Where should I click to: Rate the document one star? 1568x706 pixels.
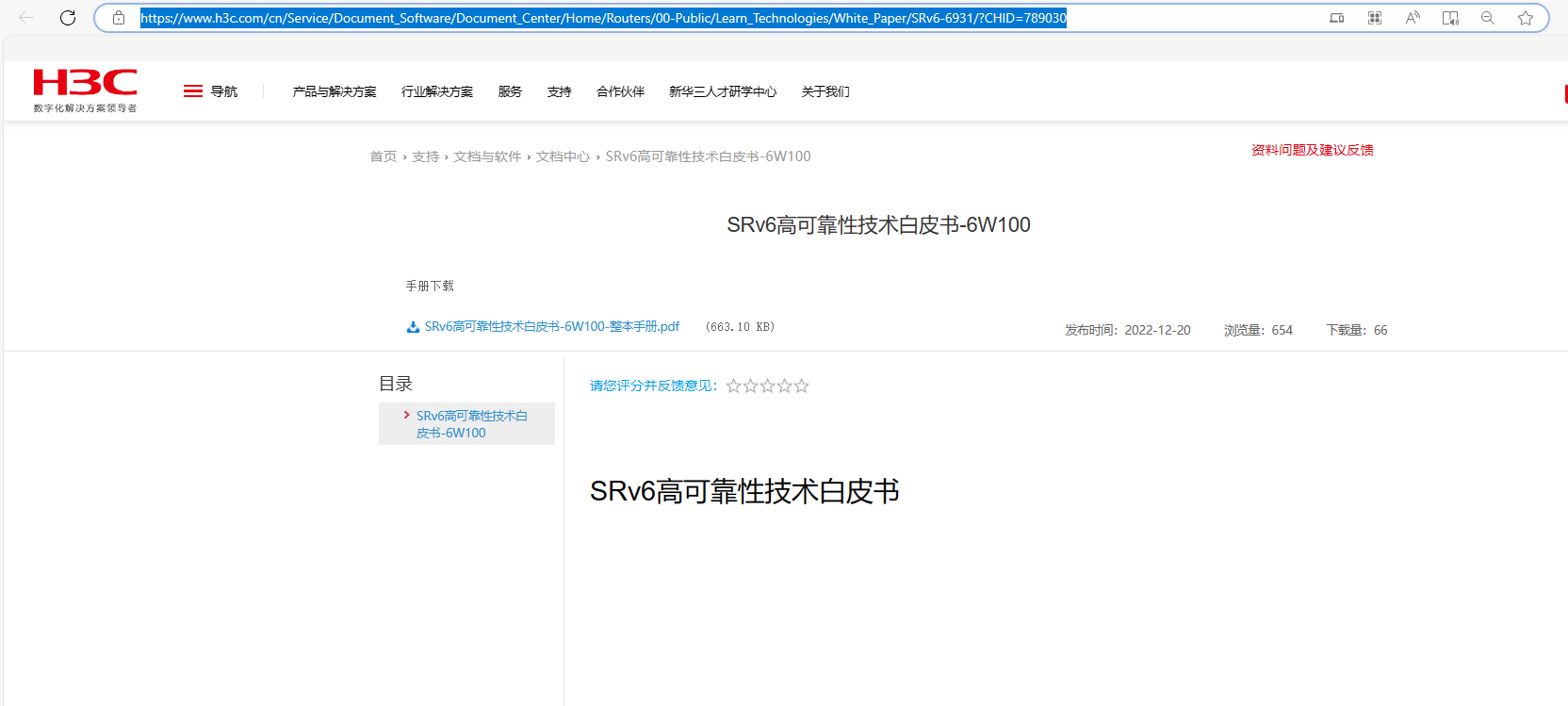pos(733,386)
